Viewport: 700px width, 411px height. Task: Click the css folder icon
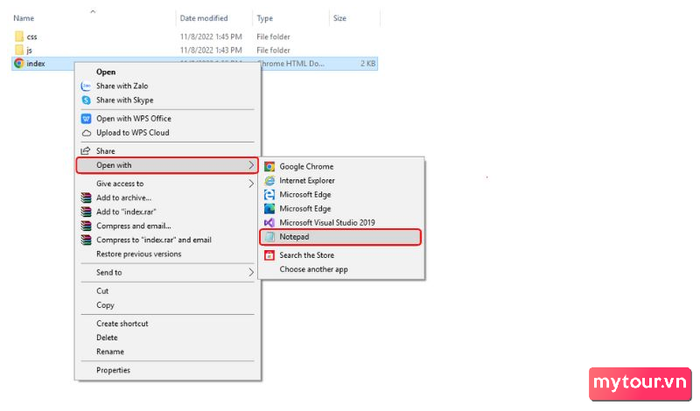pos(19,36)
